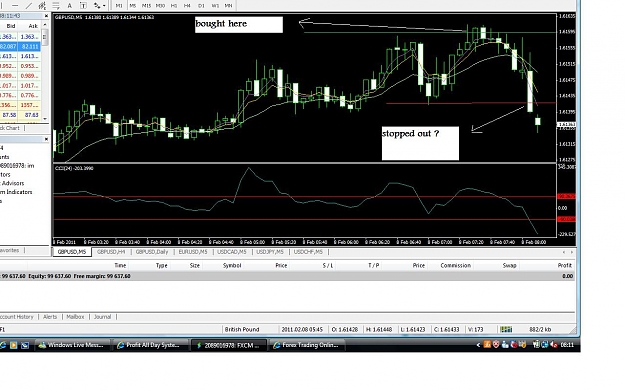Click the connection status bars icon

point(506,329)
